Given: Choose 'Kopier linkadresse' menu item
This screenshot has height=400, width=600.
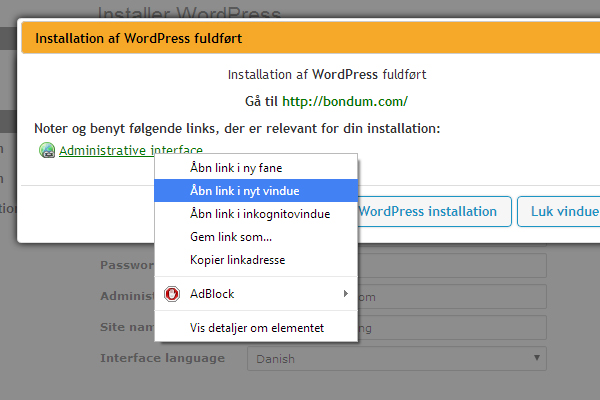Looking at the screenshot, I should point(256,260).
